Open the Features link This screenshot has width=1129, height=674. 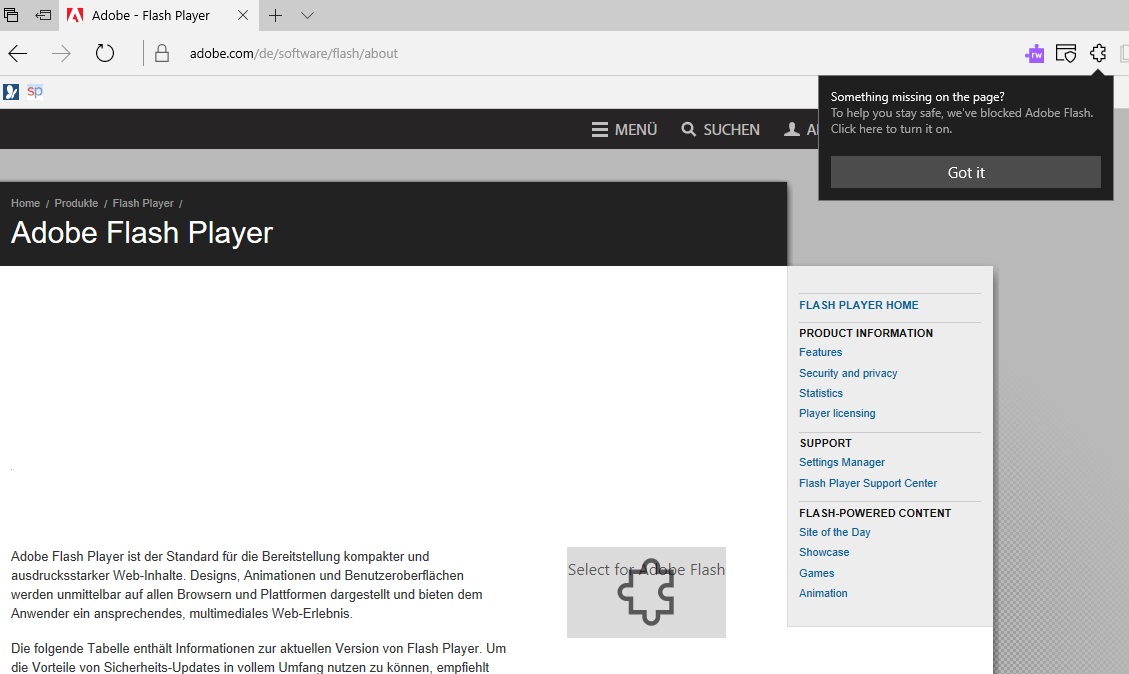pyautogui.click(x=820, y=352)
